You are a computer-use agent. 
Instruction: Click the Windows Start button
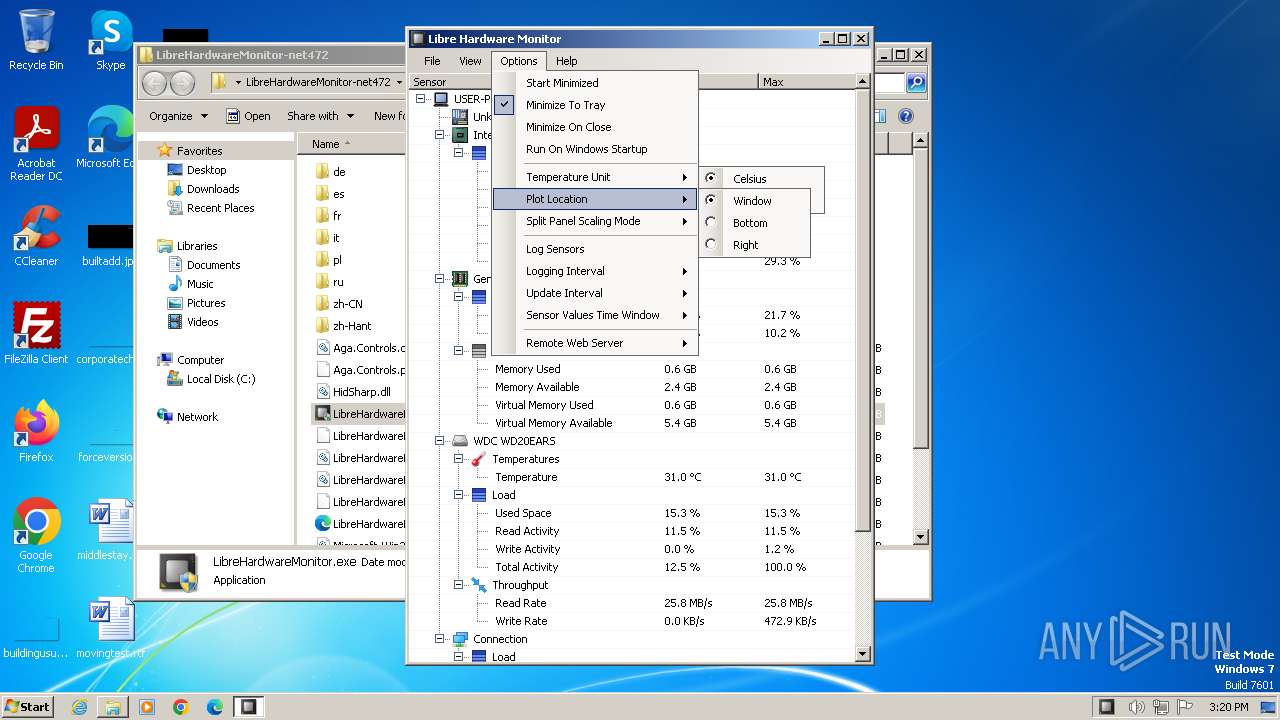coord(27,707)
